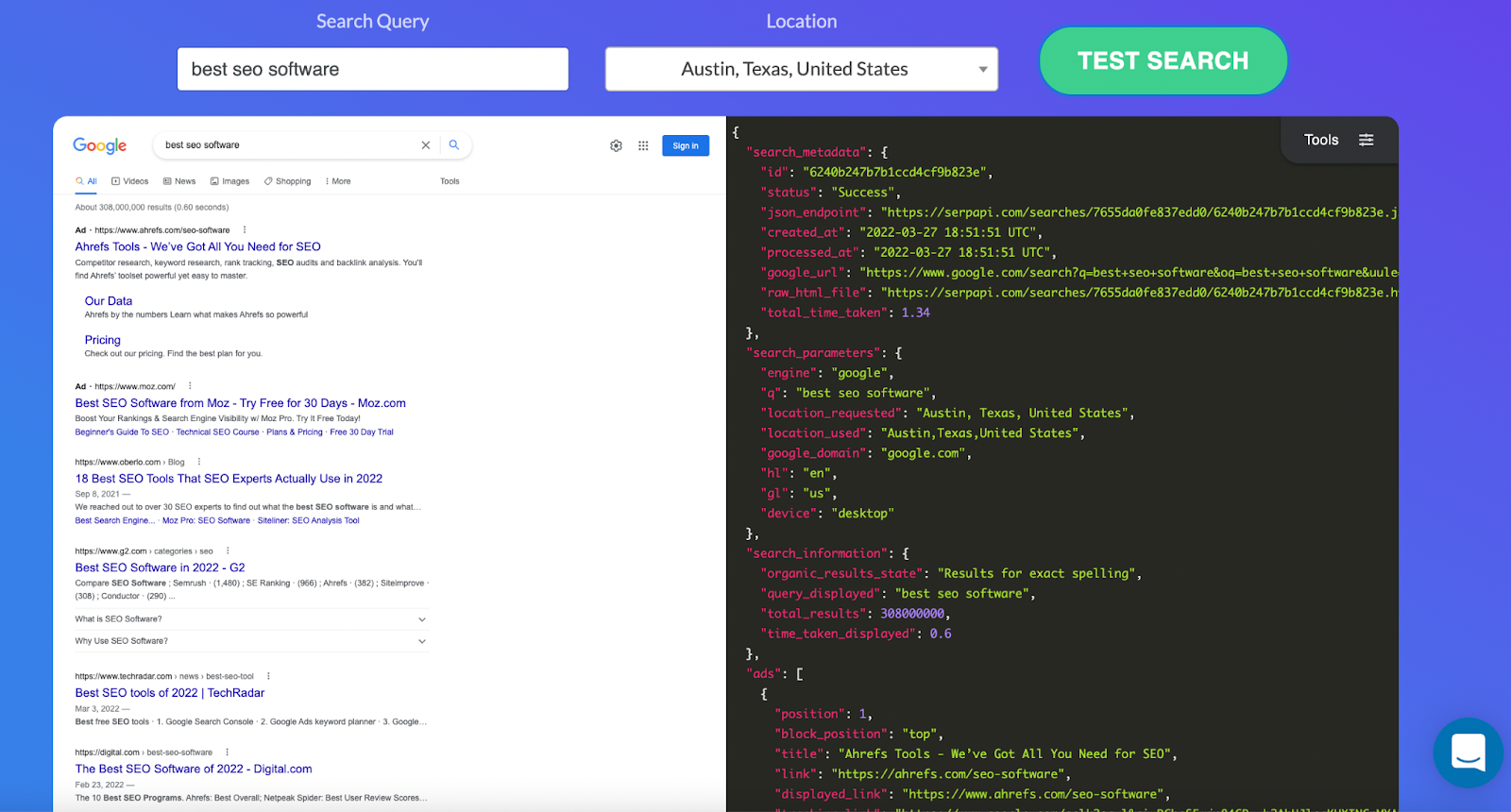Viewport: 1511px width, 812px height.
Task: Open g2 result options dots icon
Action: (228, 550)
